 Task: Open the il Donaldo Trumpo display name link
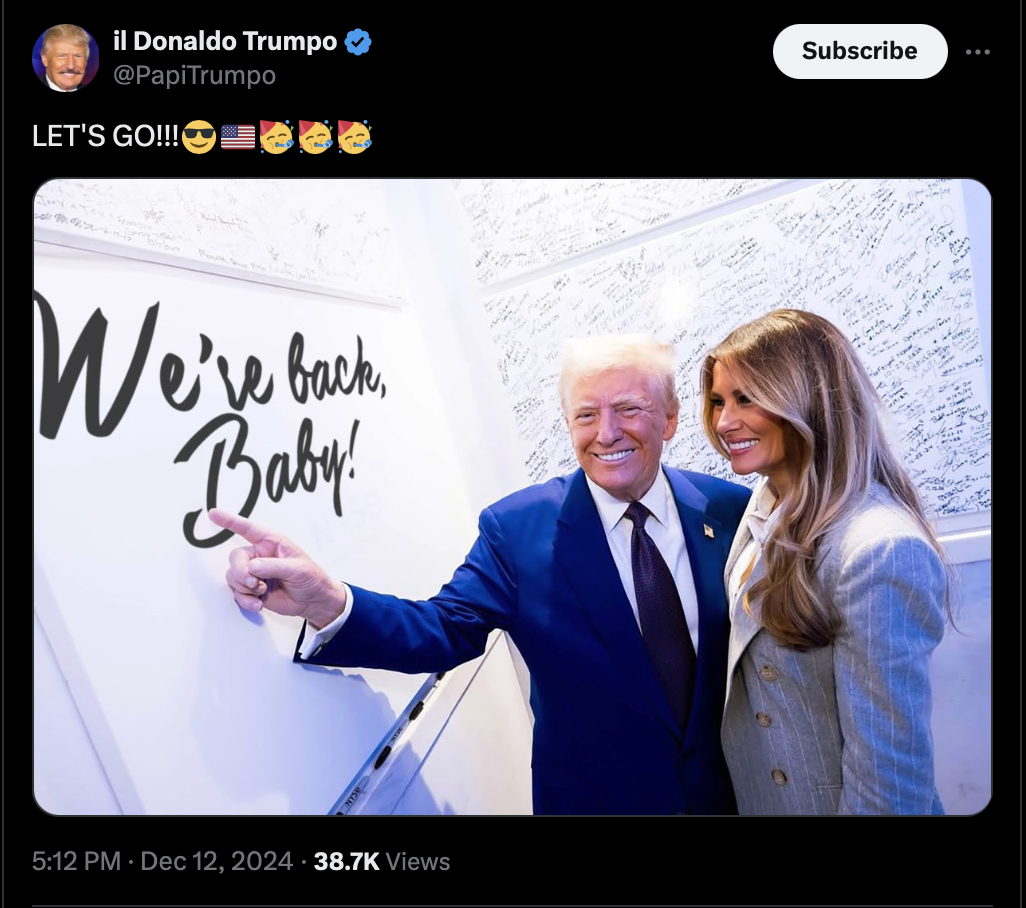tap(225, 41)
